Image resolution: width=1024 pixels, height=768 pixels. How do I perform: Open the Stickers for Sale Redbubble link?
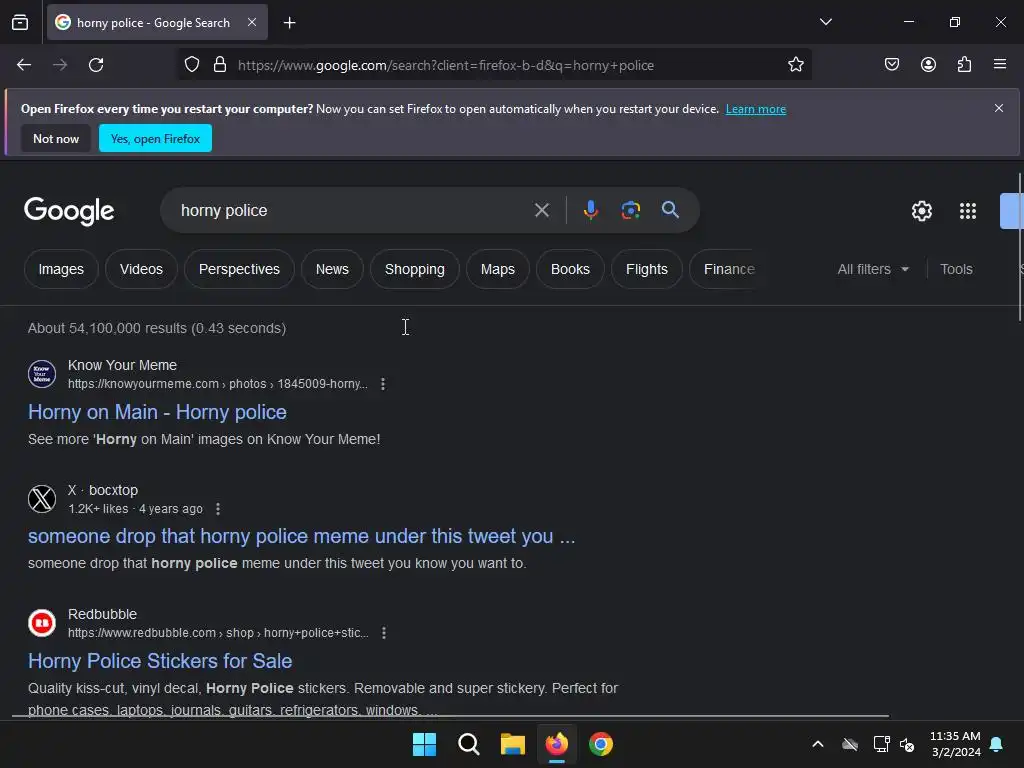160,661
